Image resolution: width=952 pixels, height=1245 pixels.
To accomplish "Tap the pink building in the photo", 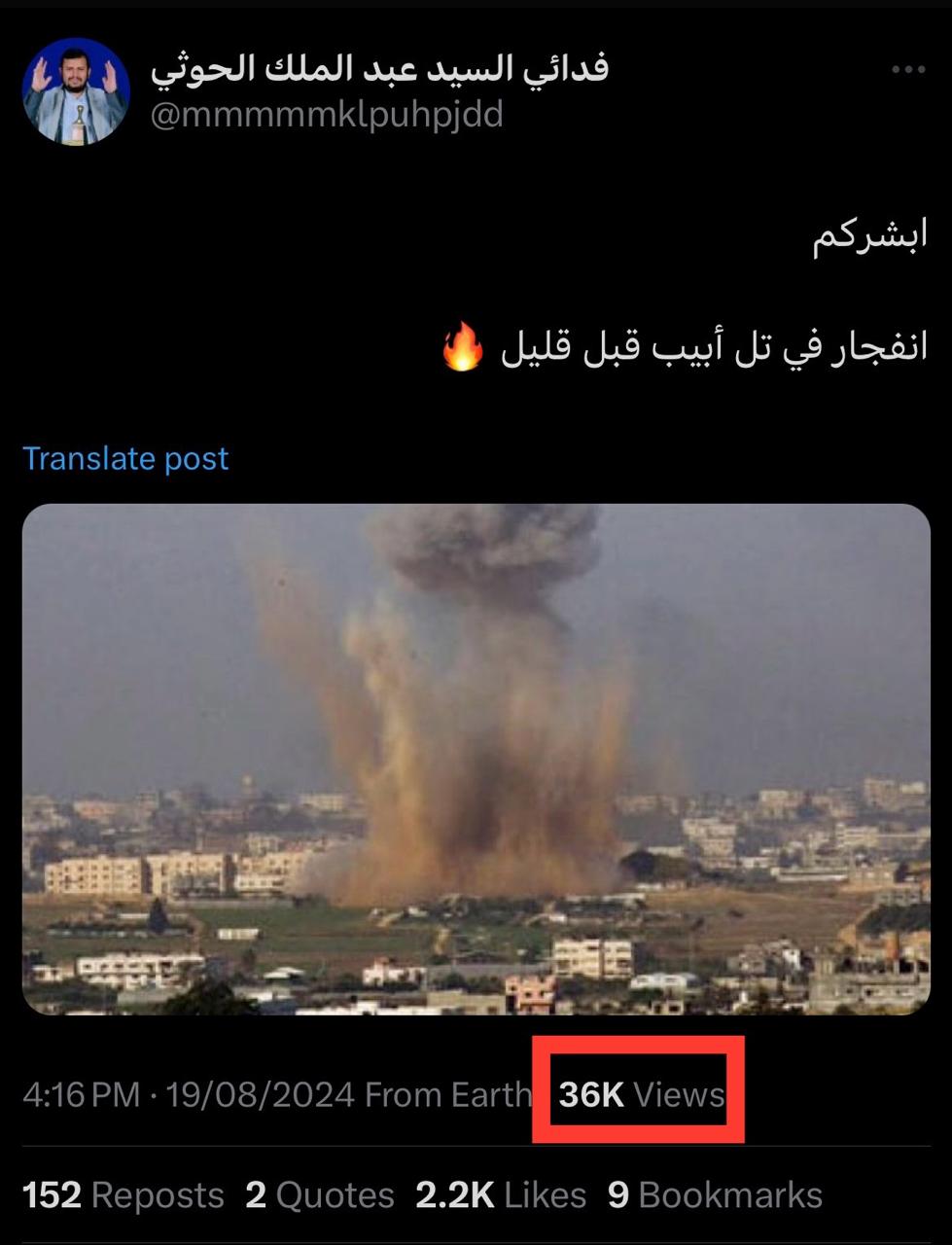I will tap(530, 993).
